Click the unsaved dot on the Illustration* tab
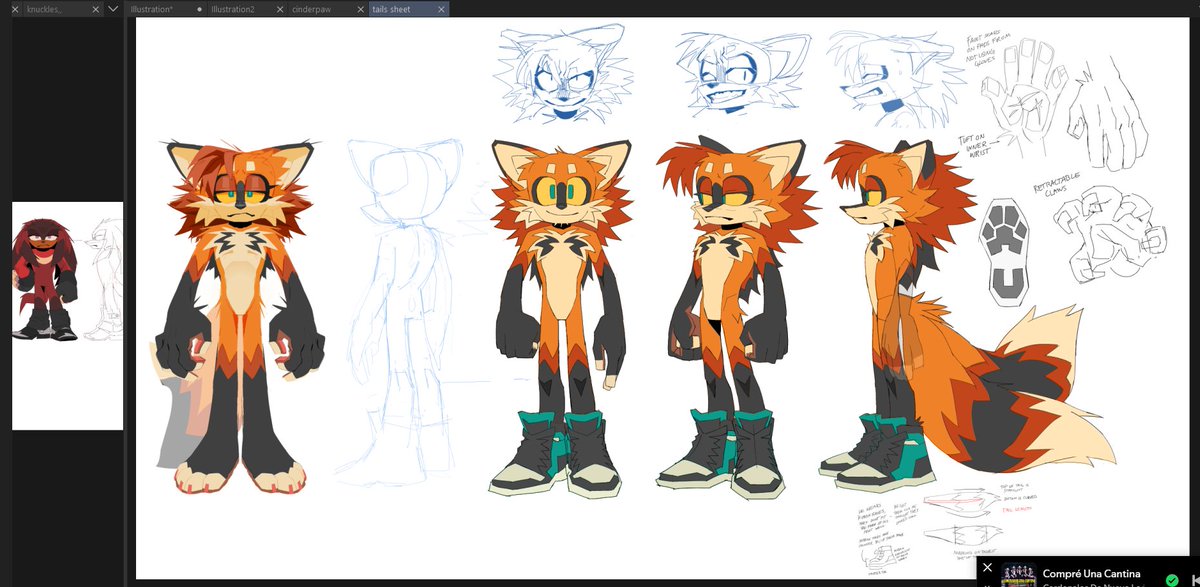Screen dimensions: 1200x587 (x=199, y=9)
